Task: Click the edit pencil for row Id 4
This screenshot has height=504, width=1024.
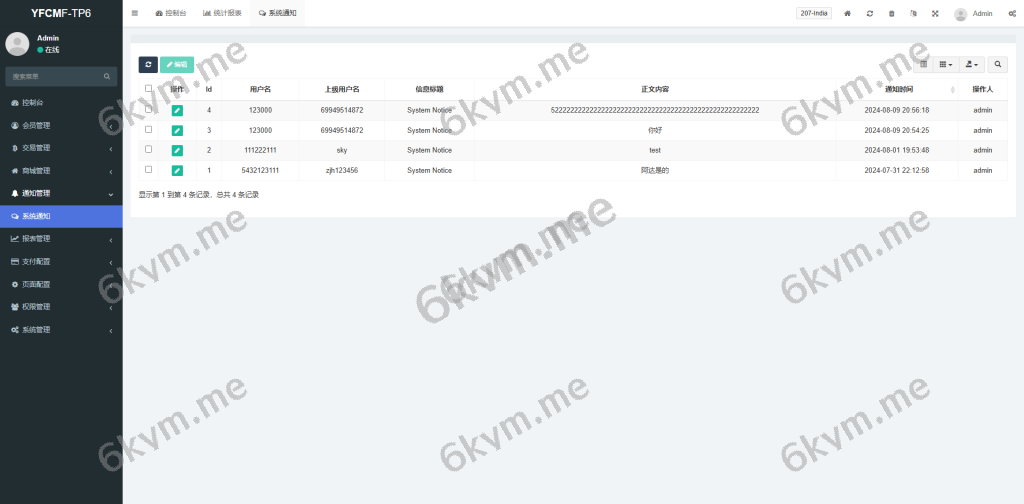Action: tap(177, 110)
